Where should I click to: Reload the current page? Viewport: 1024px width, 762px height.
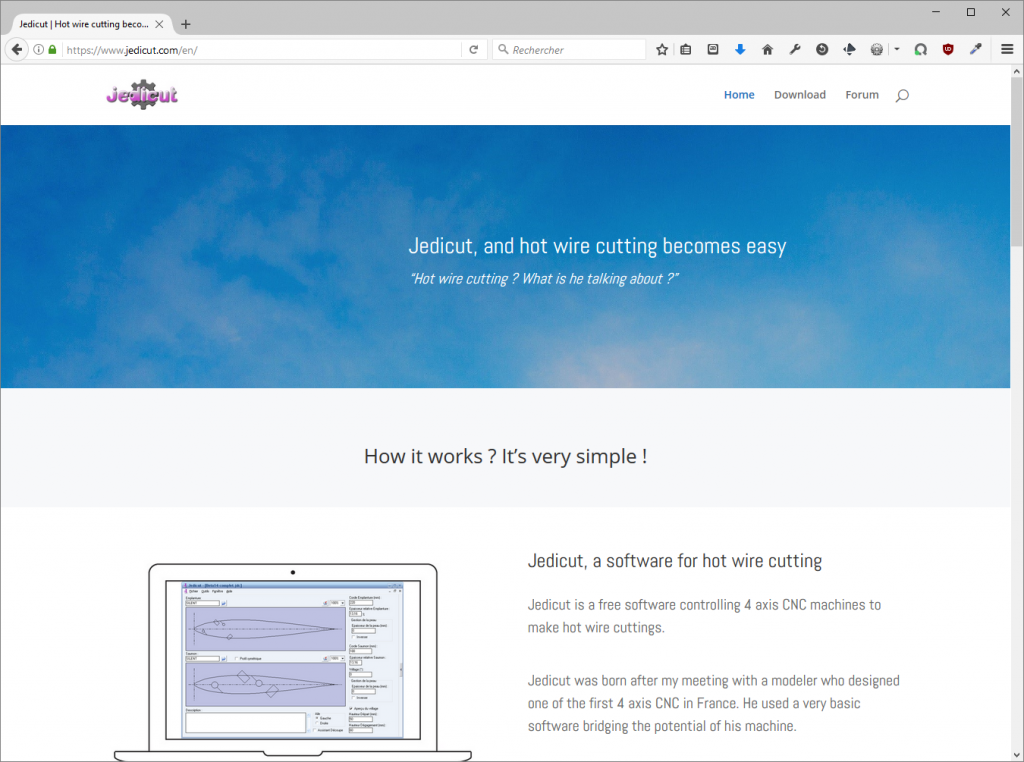pos(473,50)
